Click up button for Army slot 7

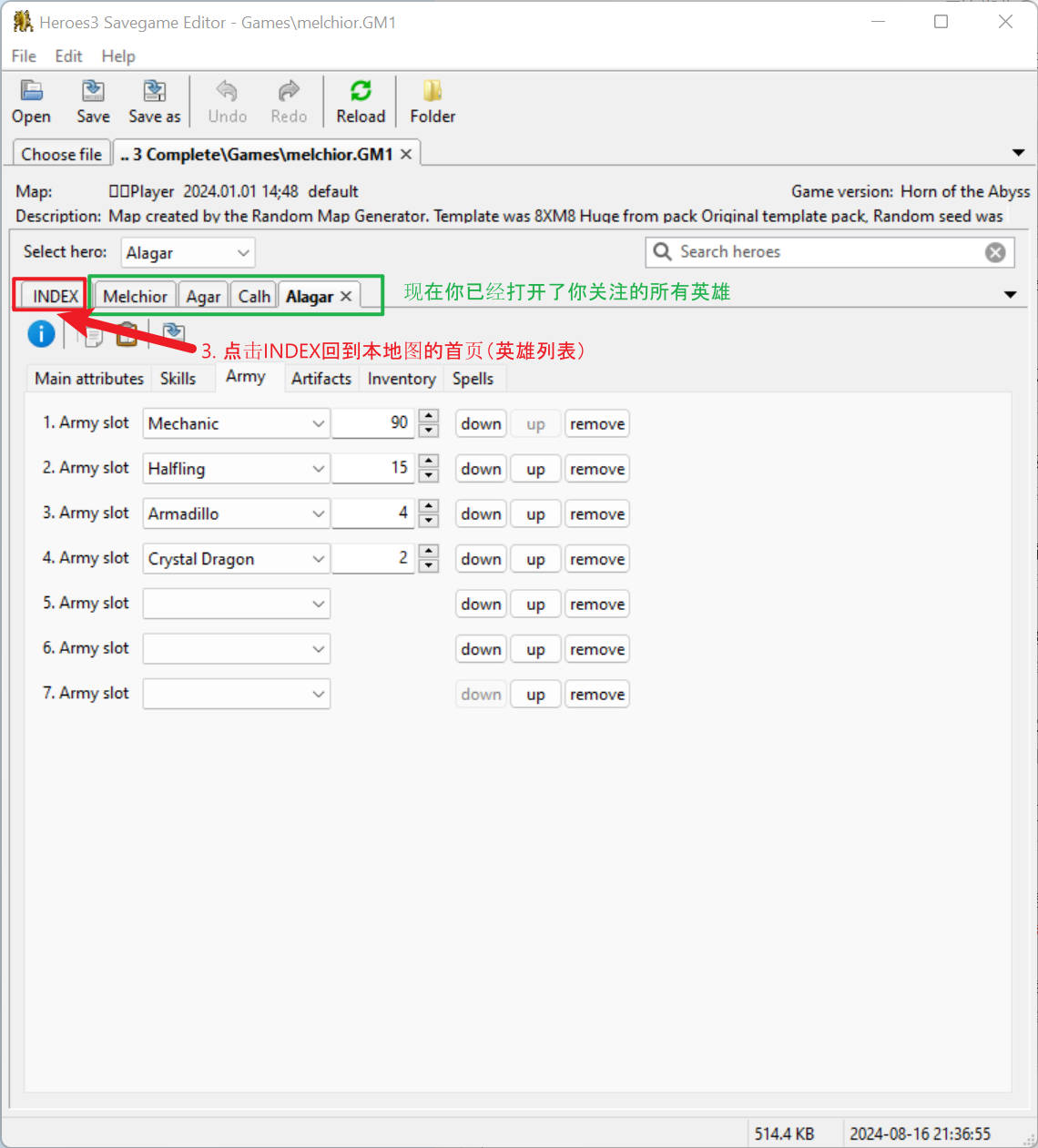535,694
